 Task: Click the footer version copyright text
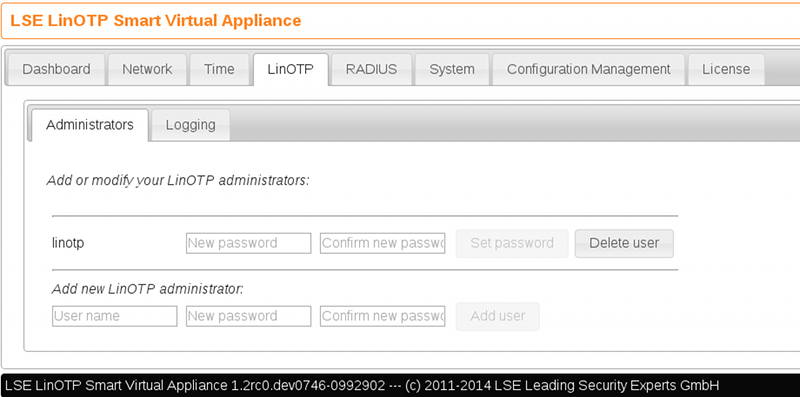click(x=362, y=385)
